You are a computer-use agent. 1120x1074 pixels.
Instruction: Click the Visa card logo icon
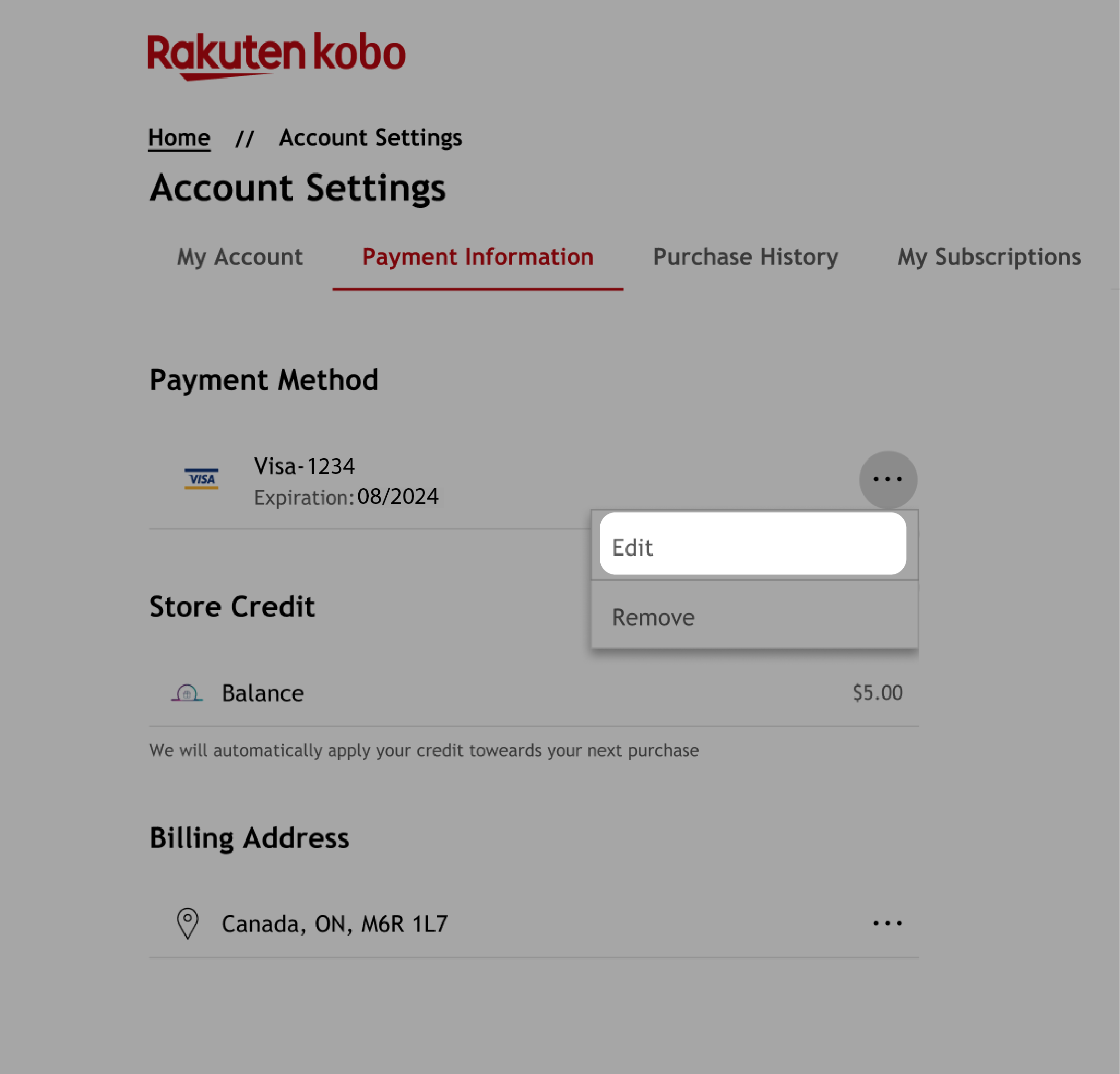coord(201,479)
